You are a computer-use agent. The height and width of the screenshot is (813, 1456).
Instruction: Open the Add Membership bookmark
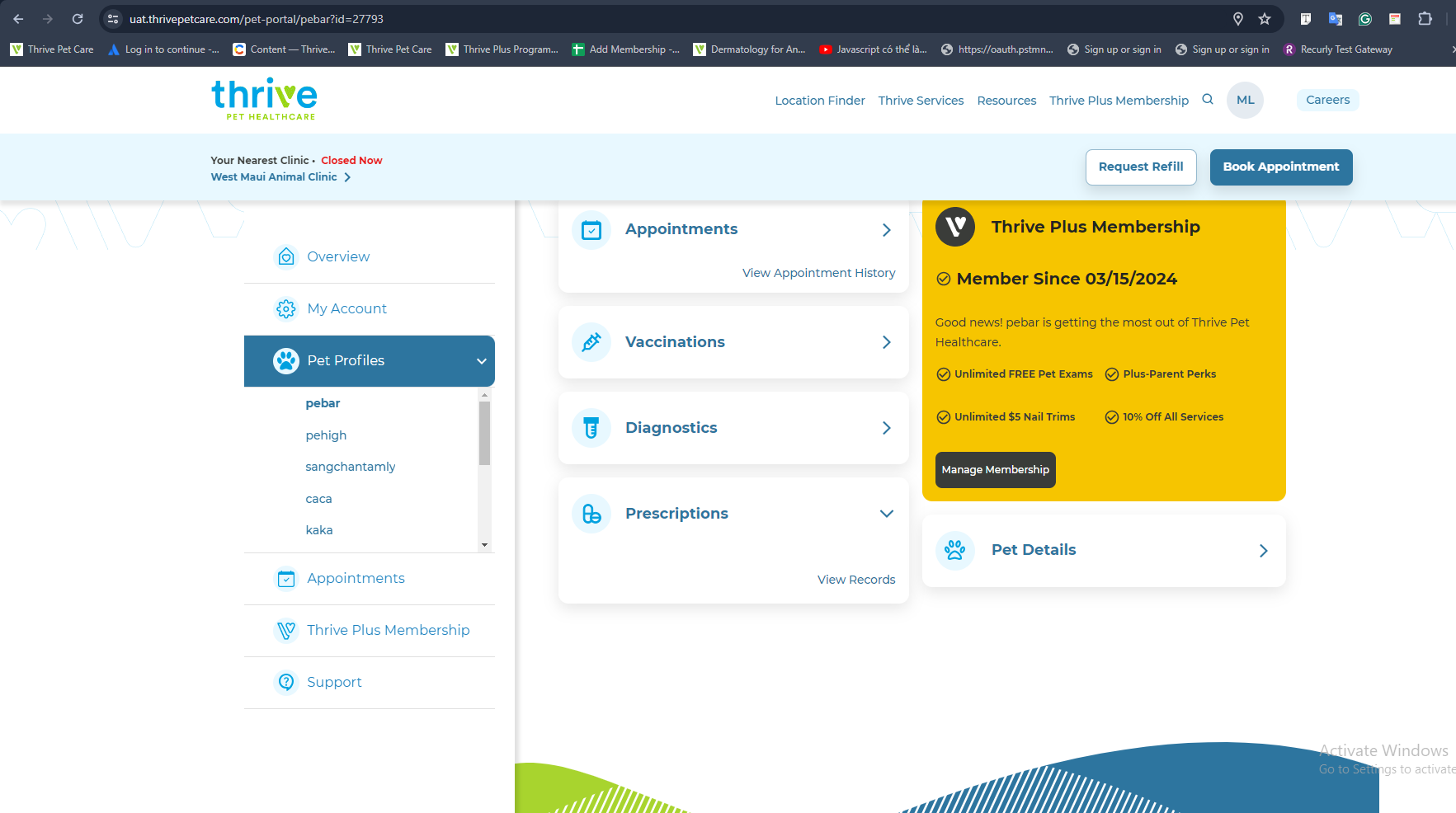(626, 49)
